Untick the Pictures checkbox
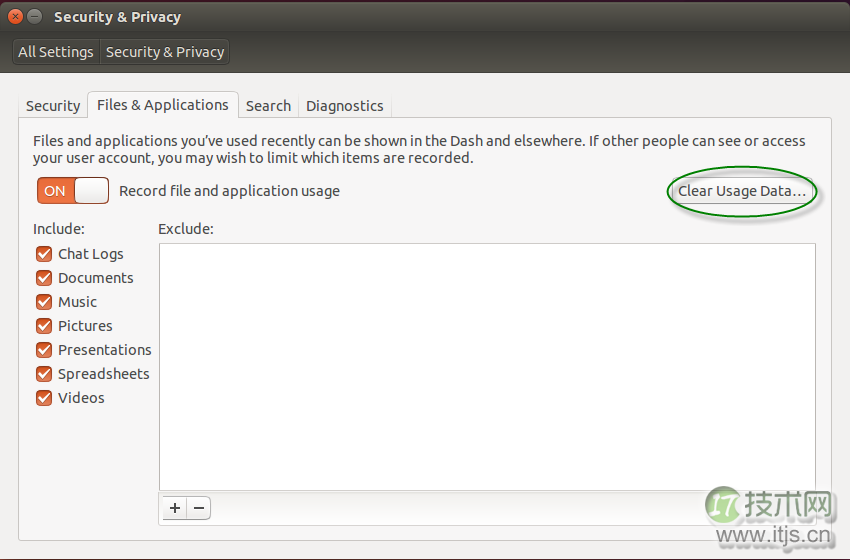 click(x=44, y=326)
